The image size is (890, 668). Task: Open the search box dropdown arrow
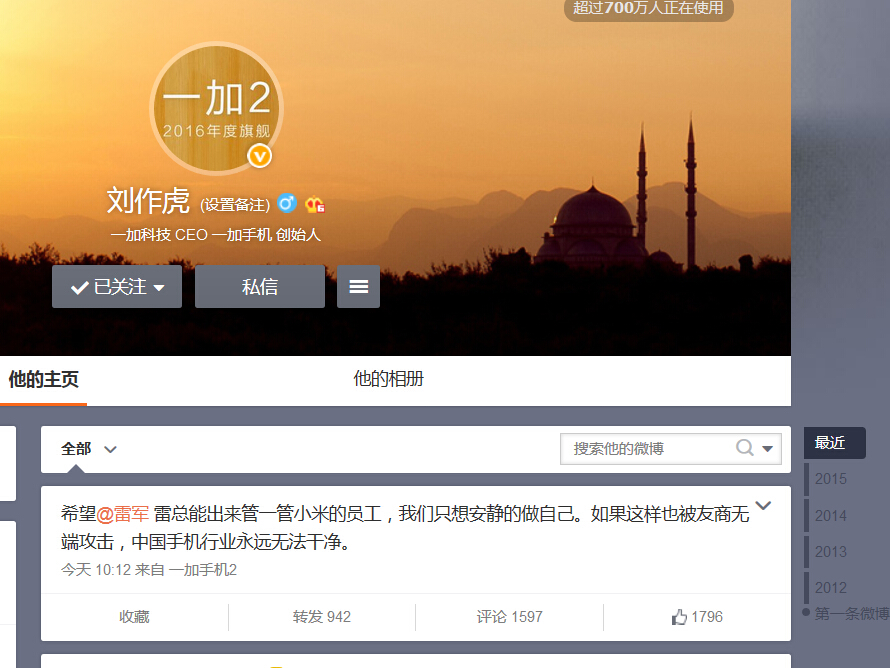[x=768, y=449]
